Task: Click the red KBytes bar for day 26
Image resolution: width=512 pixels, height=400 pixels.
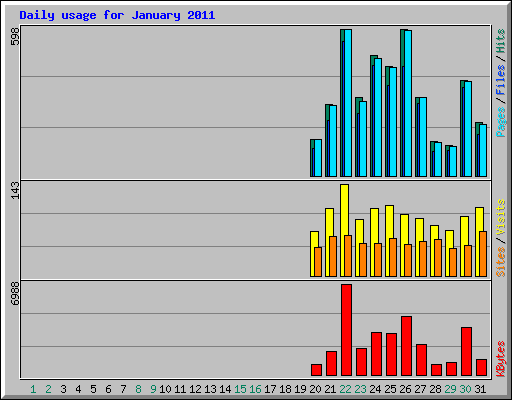Action: [x=406, y=346]
